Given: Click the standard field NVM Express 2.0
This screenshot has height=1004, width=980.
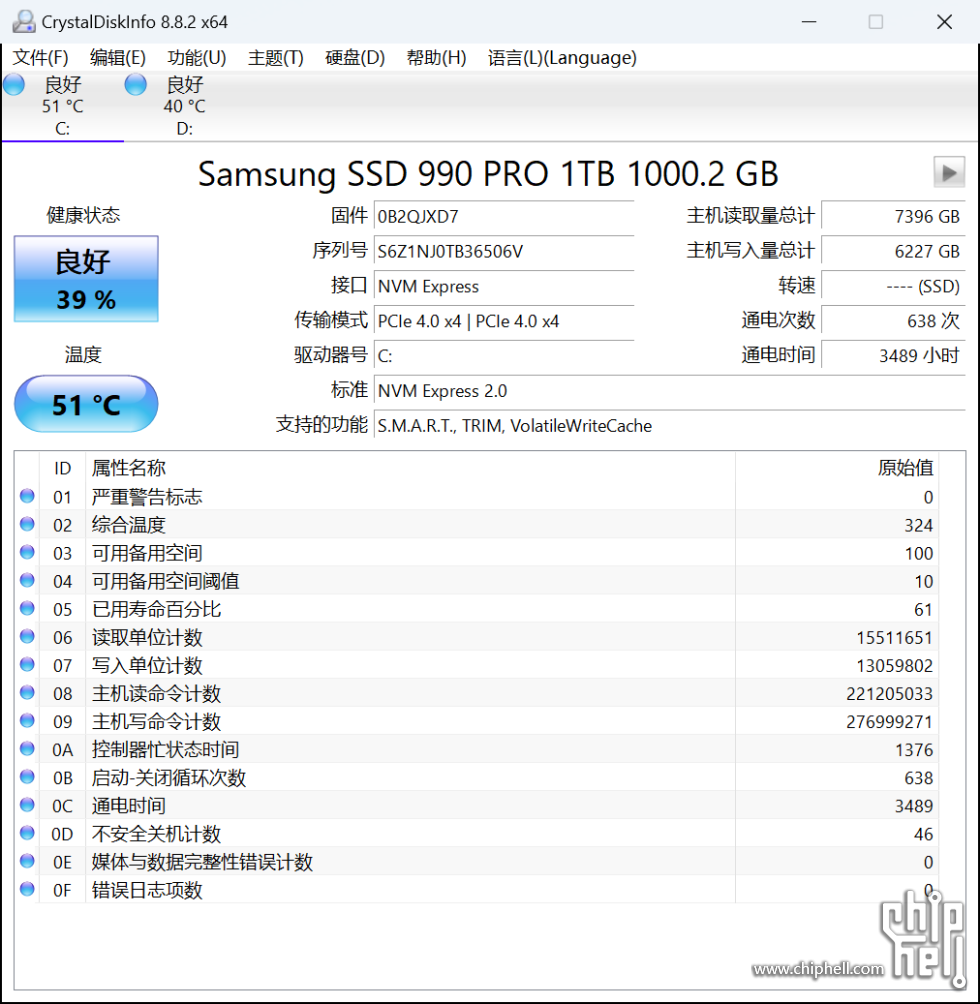Looking at the screenshot, I should tap(669, 391).
